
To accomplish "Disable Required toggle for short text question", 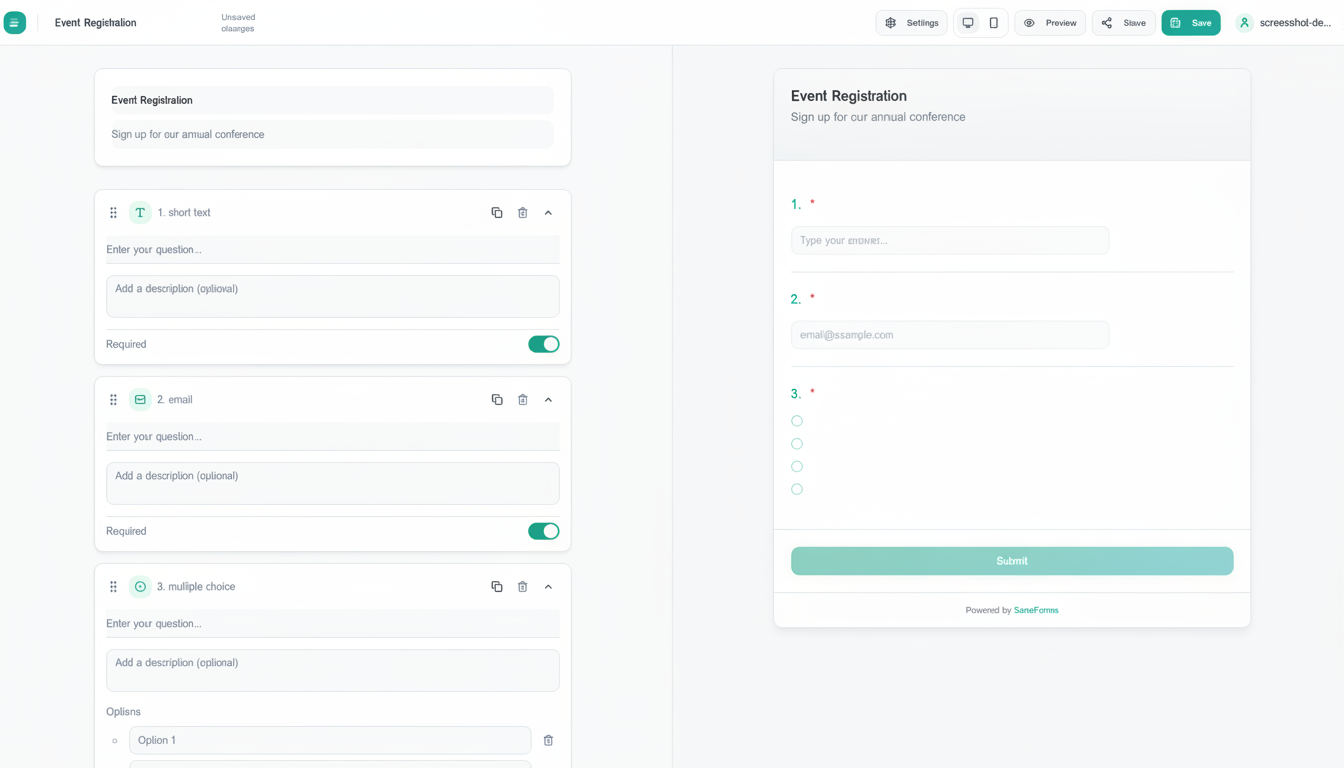I will [x=543, y=344].
